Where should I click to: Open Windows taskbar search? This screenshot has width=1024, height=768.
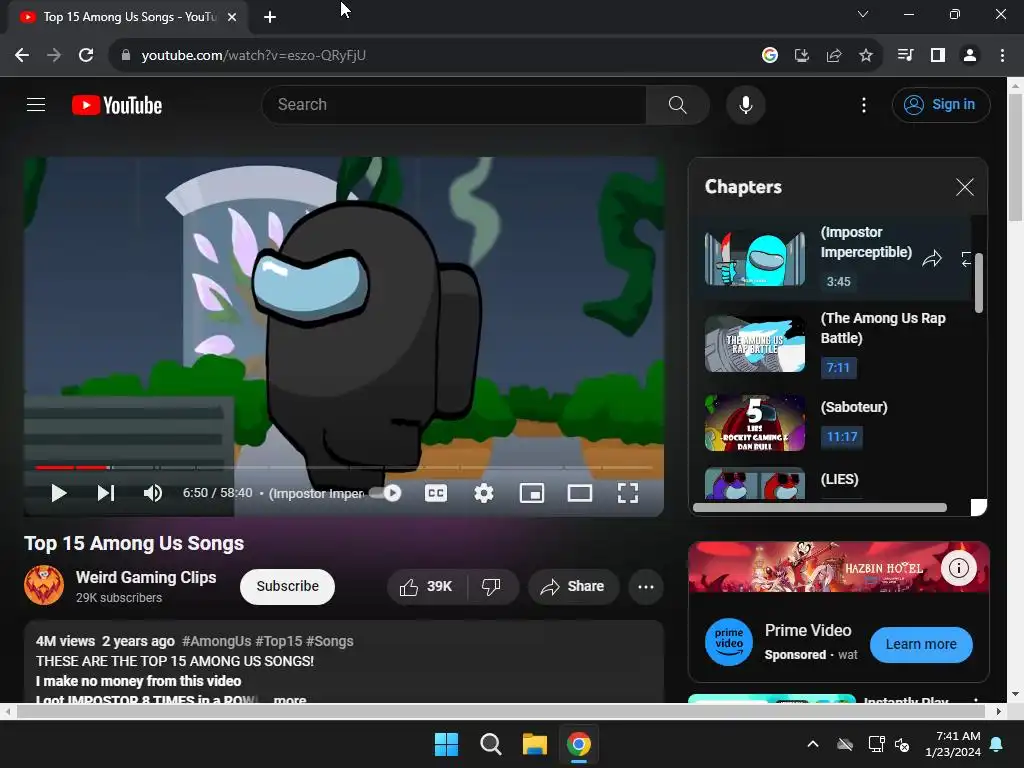click(490, 744)
